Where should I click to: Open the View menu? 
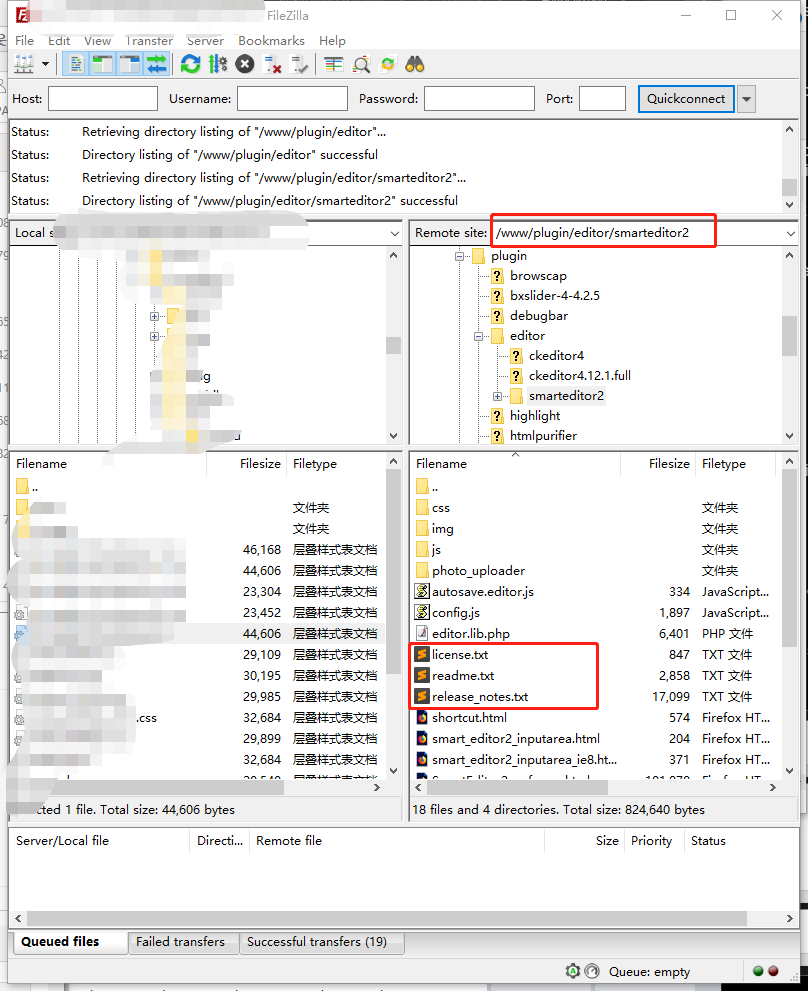(x=97, y=40)
